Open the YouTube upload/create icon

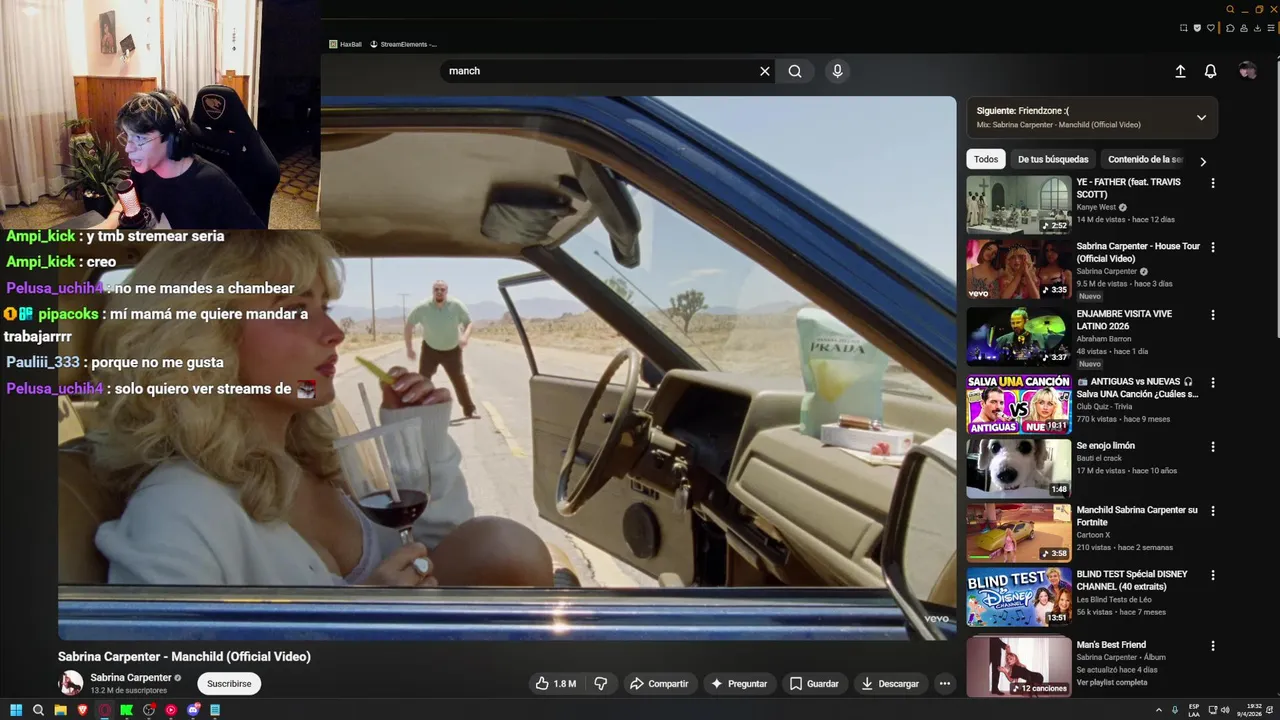(1180, 71)
